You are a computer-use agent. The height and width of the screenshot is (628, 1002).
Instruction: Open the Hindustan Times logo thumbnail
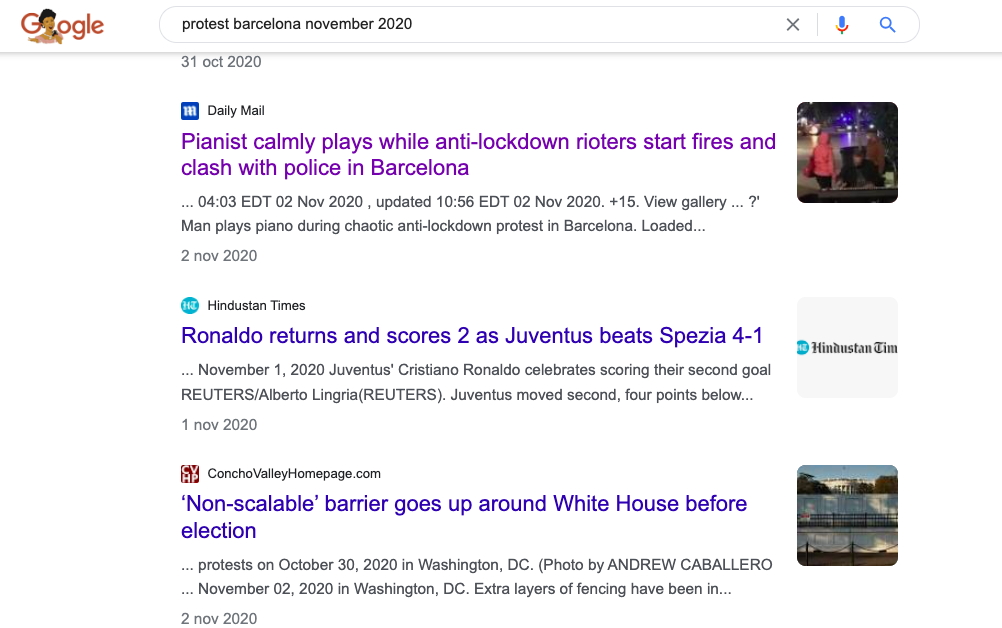tap(847, 347)
